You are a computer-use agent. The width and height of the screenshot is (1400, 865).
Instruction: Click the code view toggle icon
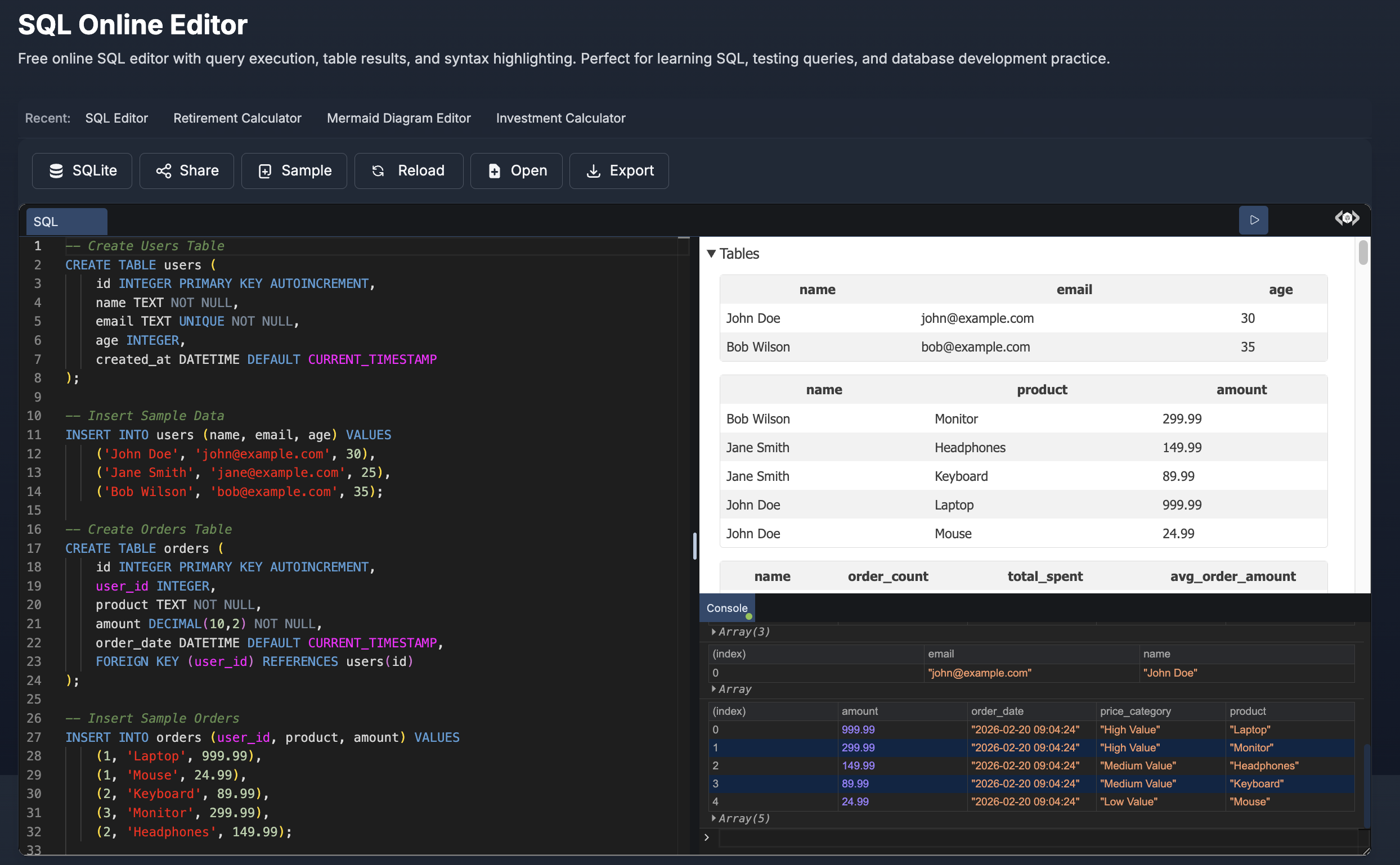[1347, 218]
